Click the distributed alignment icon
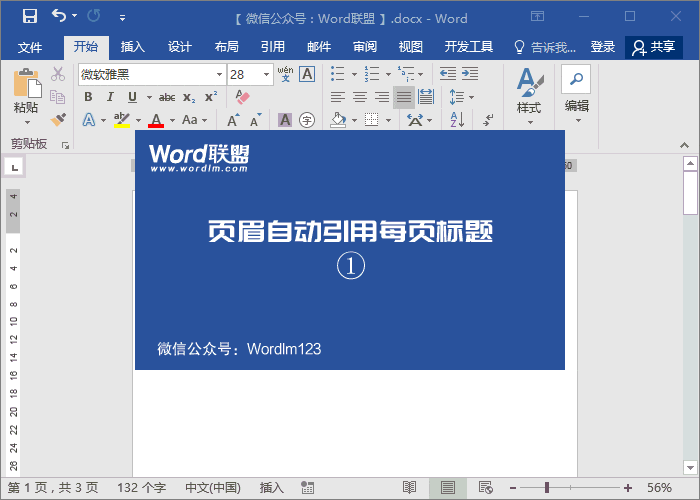 click(426, 97)
